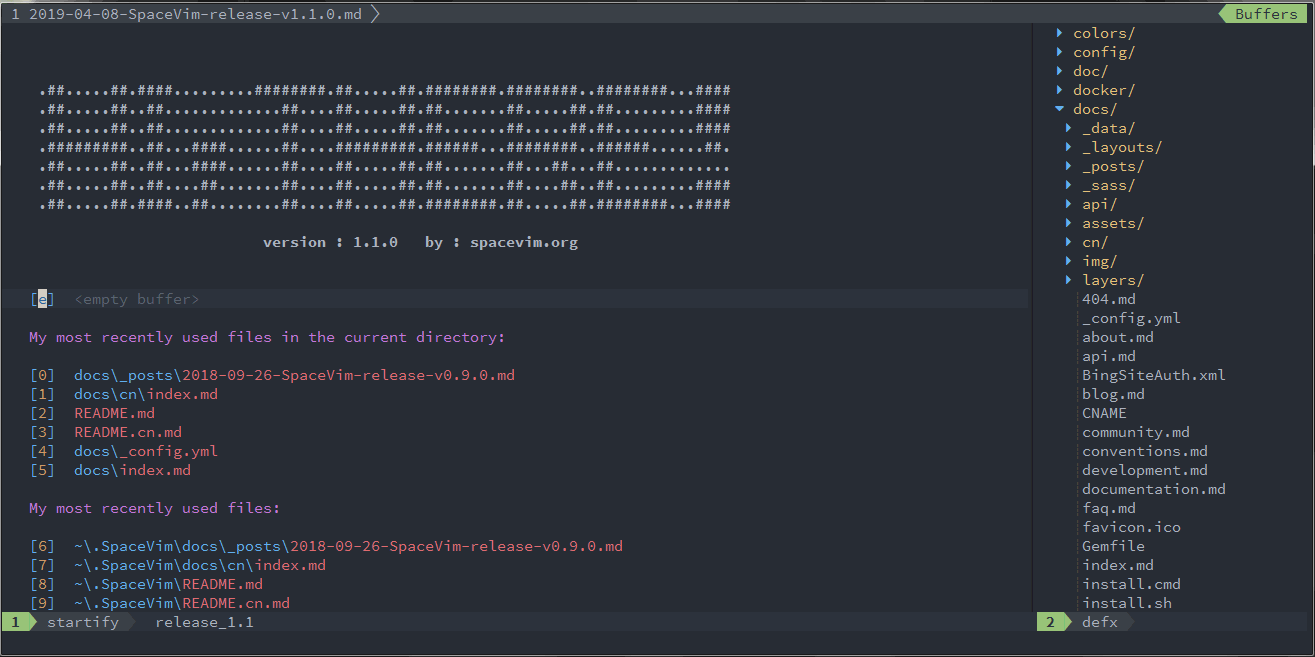Open api.md in the file tree

[x=1109, y=356]
